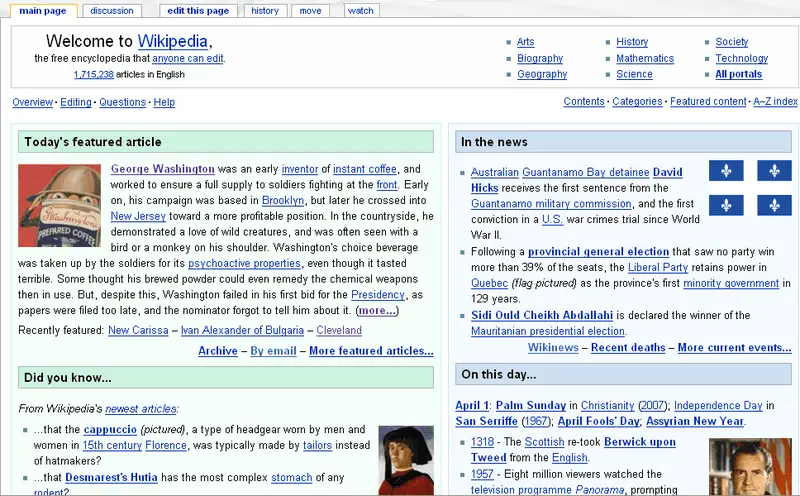Open the History portal link
800x496 pixels.
632,42
